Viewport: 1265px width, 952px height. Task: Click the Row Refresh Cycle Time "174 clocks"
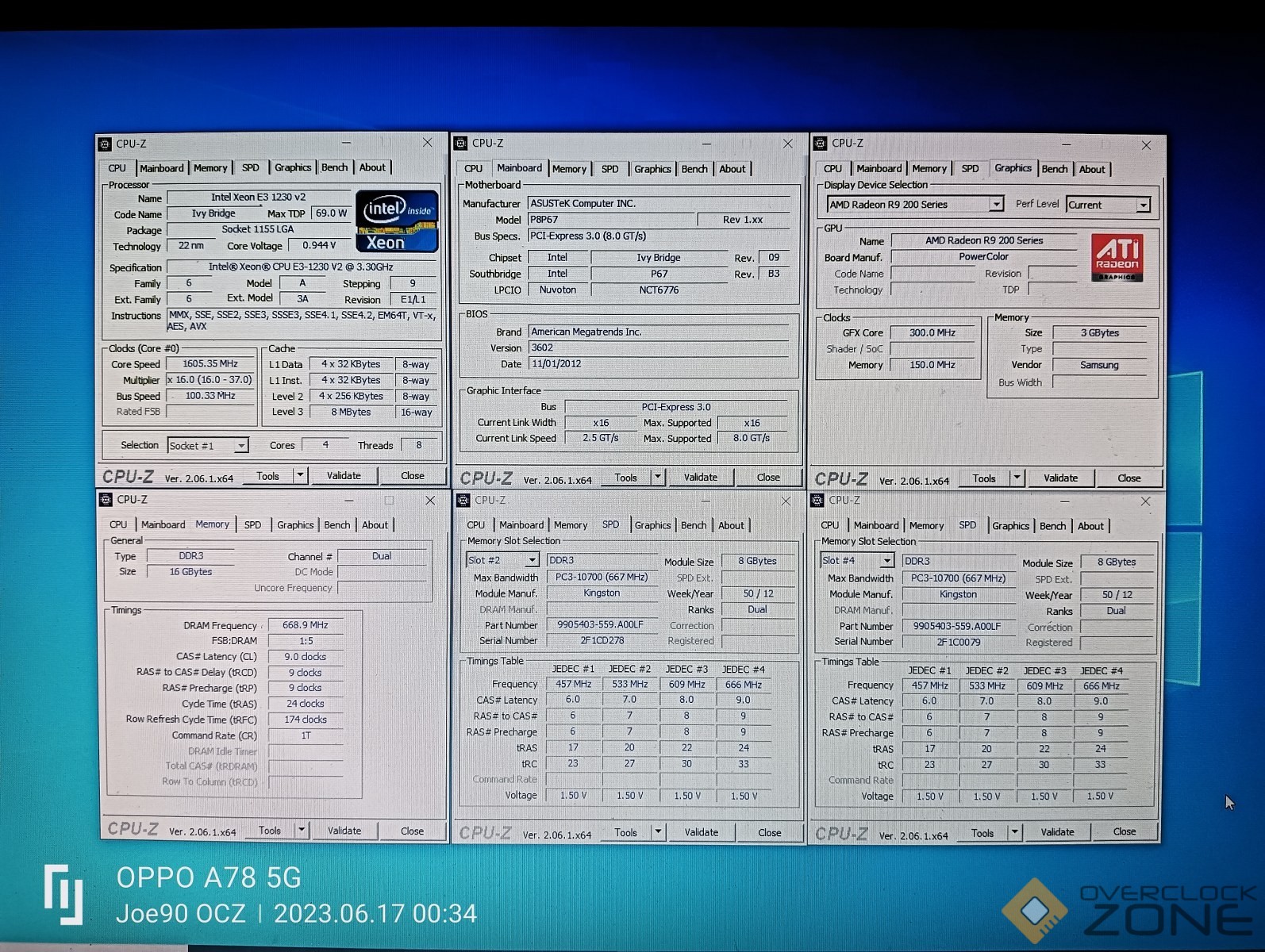pos(306,720)
